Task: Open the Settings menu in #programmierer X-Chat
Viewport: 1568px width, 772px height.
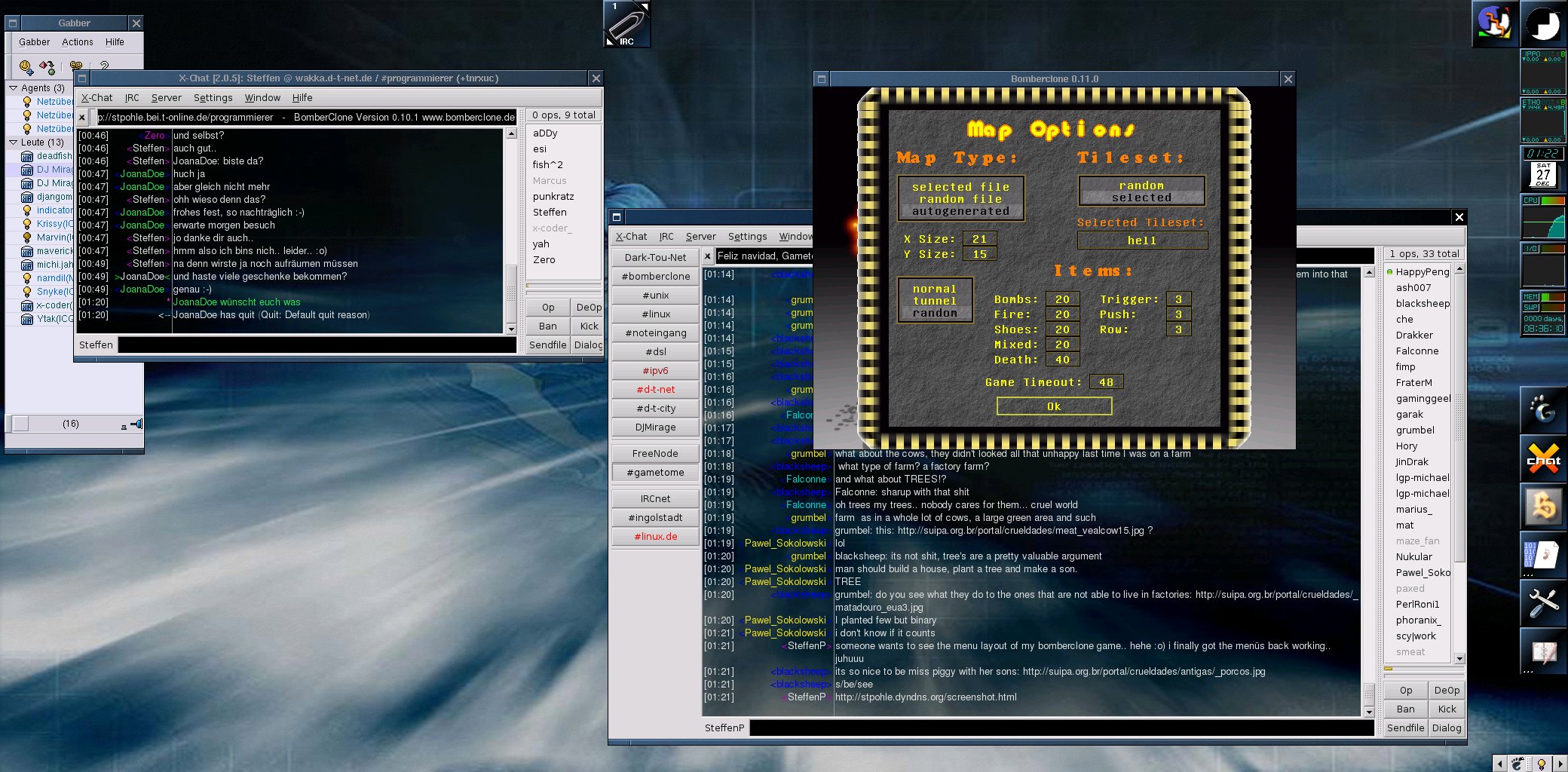Action: 213,98
